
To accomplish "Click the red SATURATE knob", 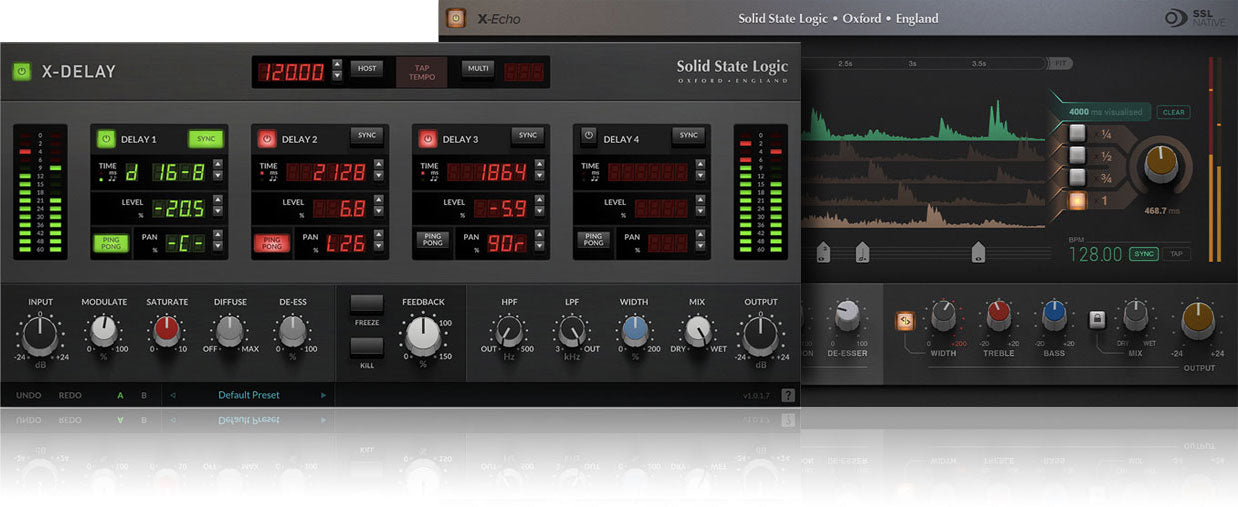I will [x=167, y=331].
